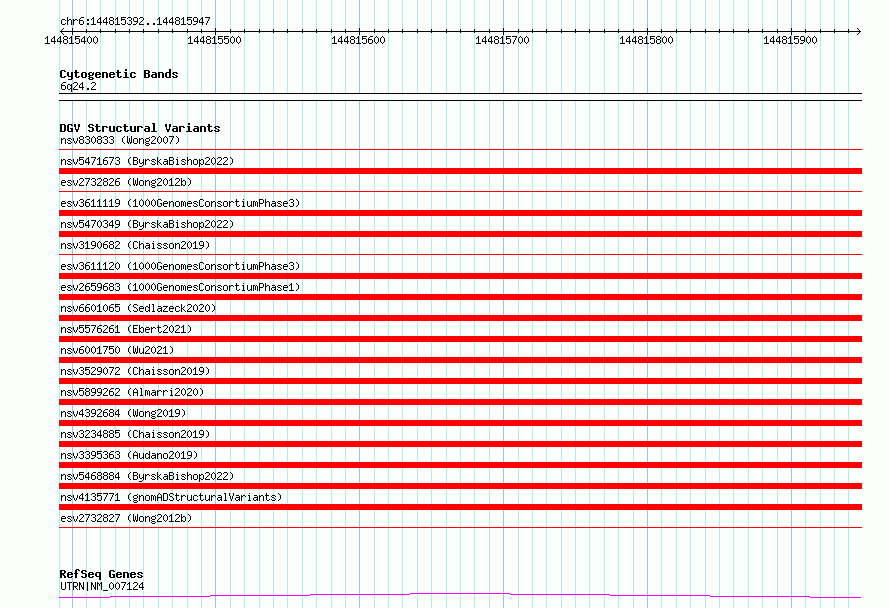
Task: Click the ruler's left arrow end
Action: tap(62, 31)
